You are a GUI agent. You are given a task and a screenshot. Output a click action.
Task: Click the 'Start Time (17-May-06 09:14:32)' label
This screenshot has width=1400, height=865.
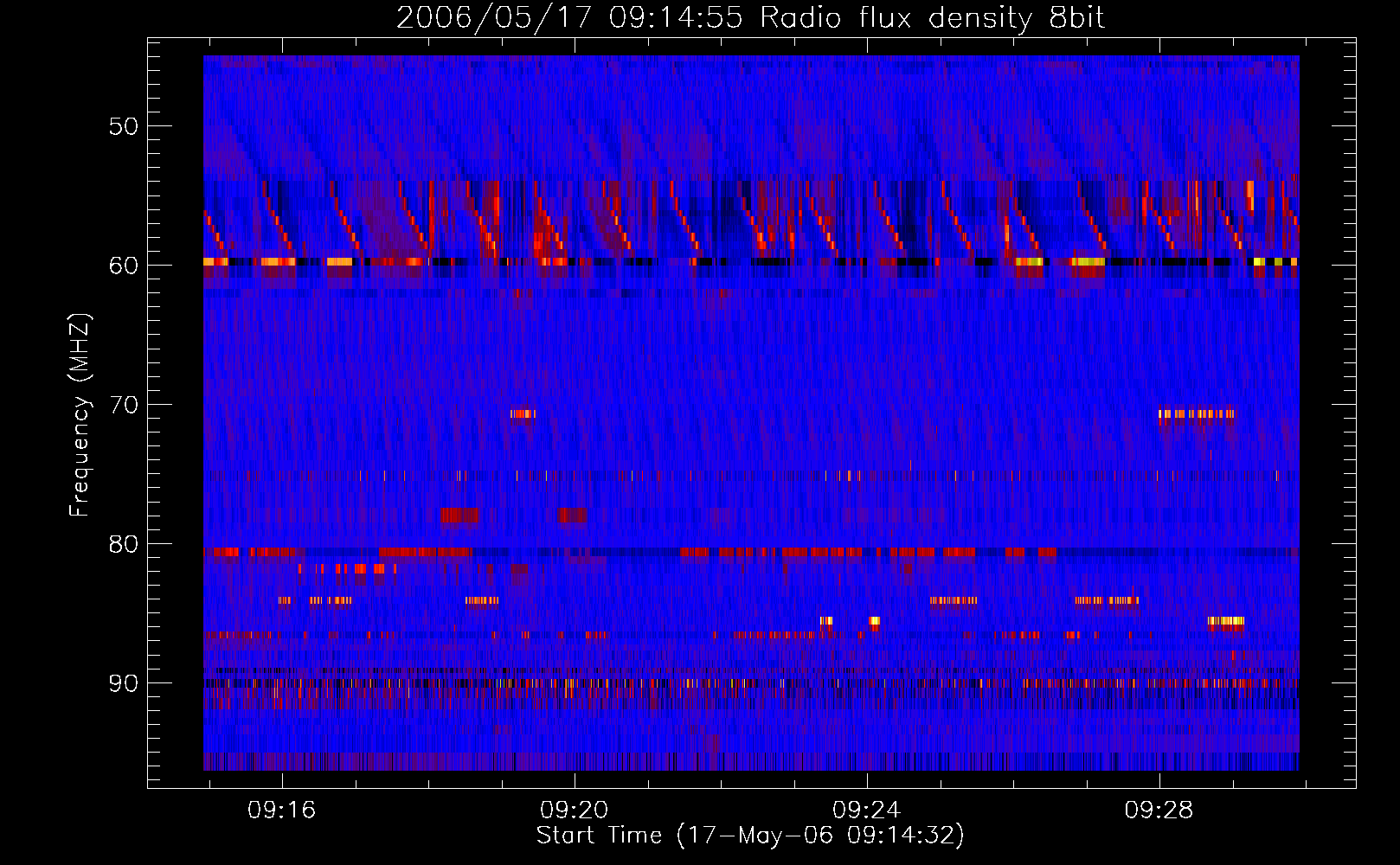coord(750,836)
